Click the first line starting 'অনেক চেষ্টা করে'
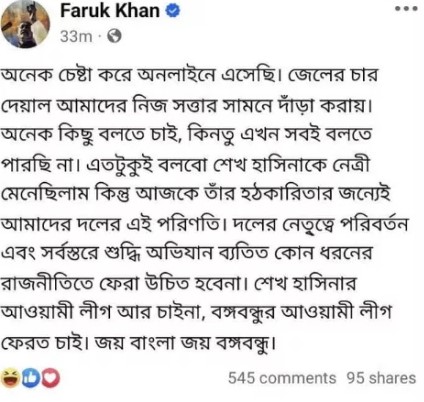The height and width of the screenshot is (402, 424). pyautogui.click(x=190, y=76)
